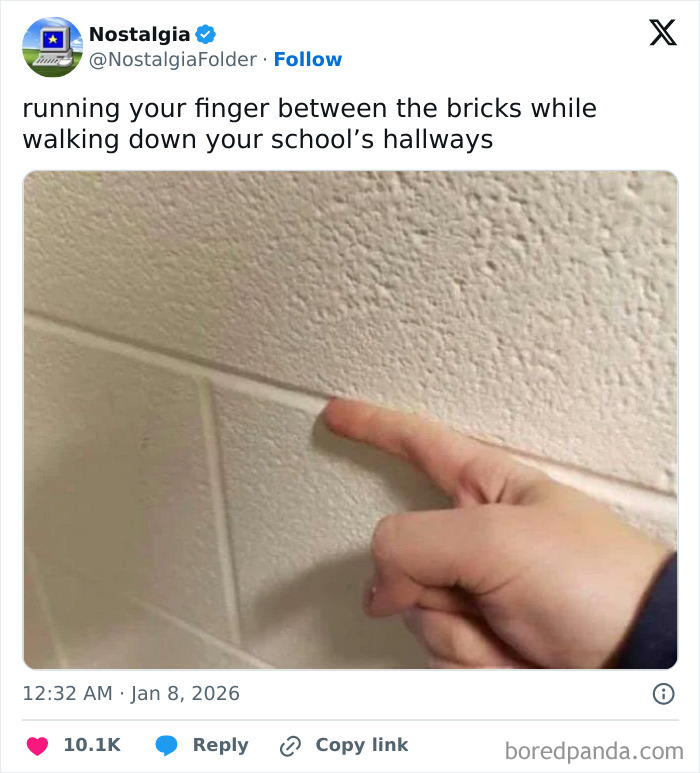Click the Copy link text

click(x=362, y=744)
